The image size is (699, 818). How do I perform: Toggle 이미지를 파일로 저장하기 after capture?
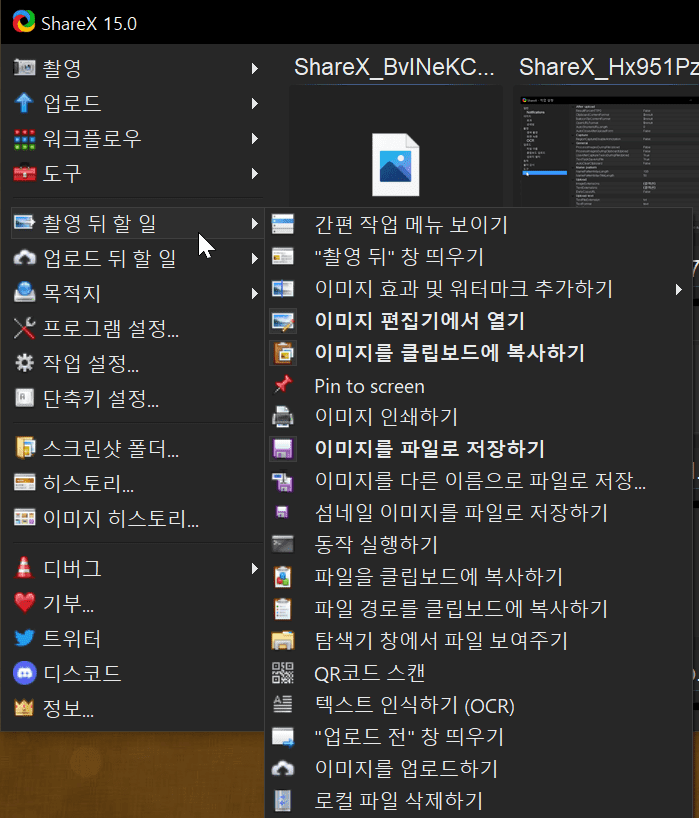pos(478,449)
